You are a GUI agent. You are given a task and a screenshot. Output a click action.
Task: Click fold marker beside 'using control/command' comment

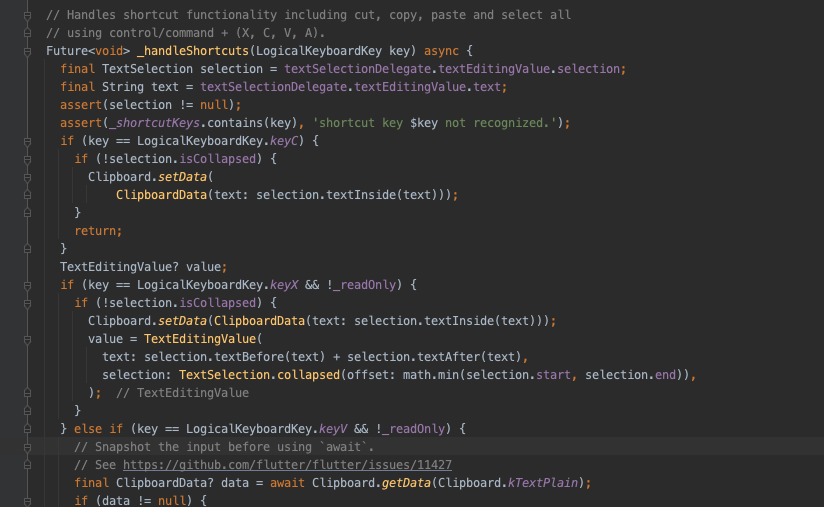pos(27,33)
